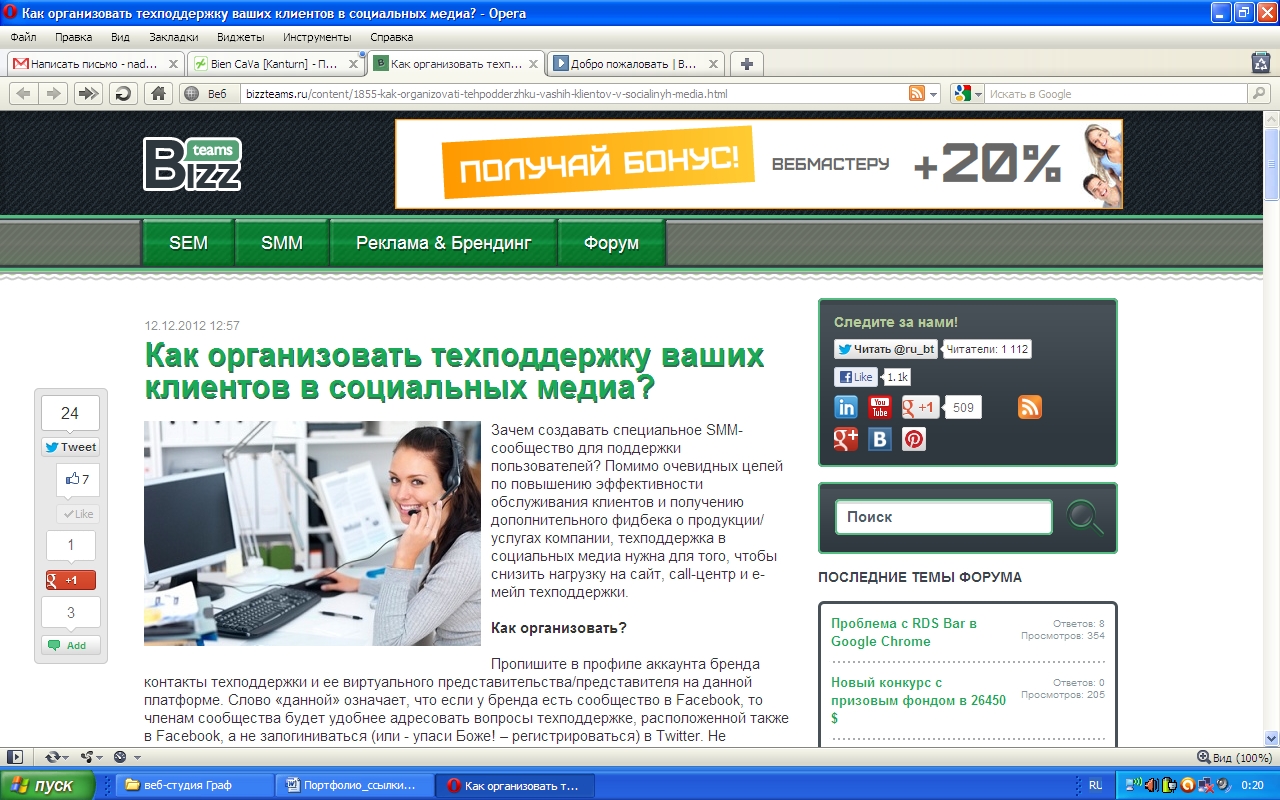
Task: Expand the address bar RSS dropdown arrow
Action: click(934, 94)
